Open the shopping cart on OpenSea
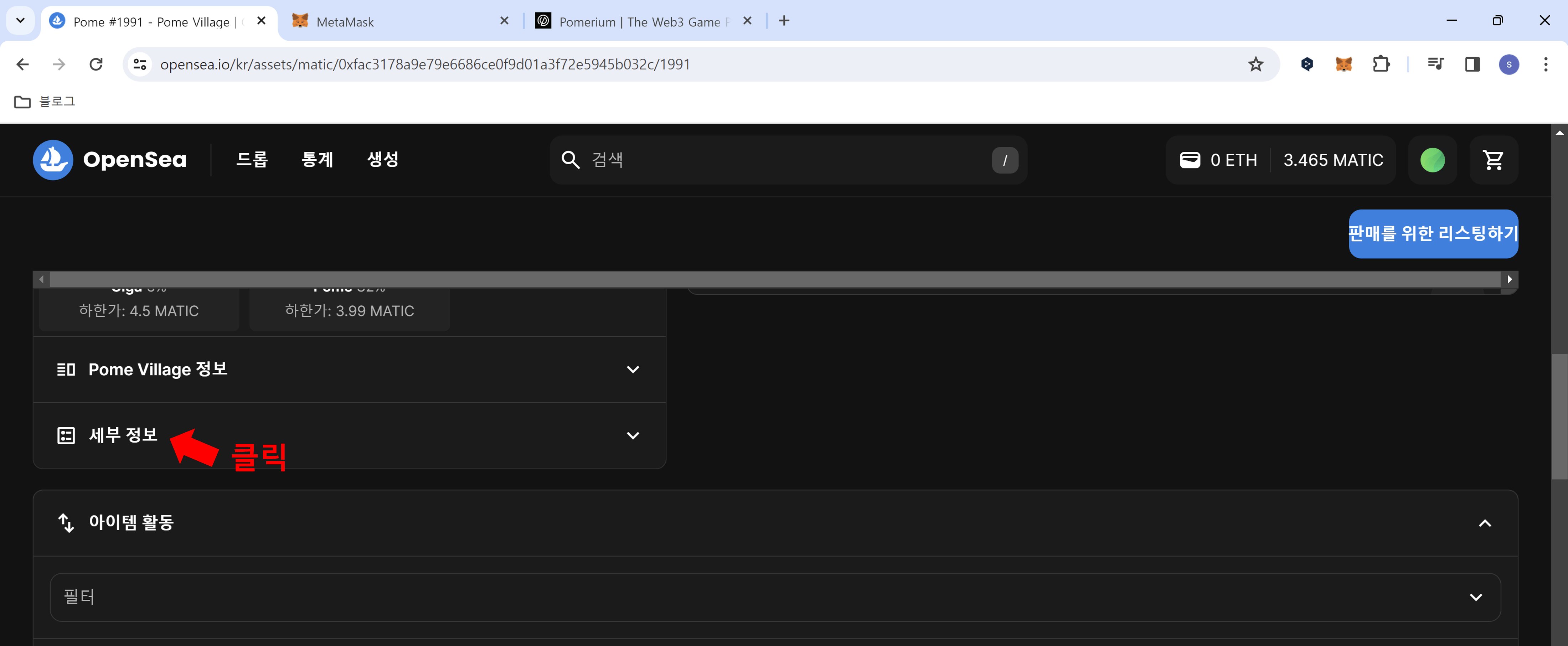This screenshot has width=1568, height=646. (x=1494, y=160)
